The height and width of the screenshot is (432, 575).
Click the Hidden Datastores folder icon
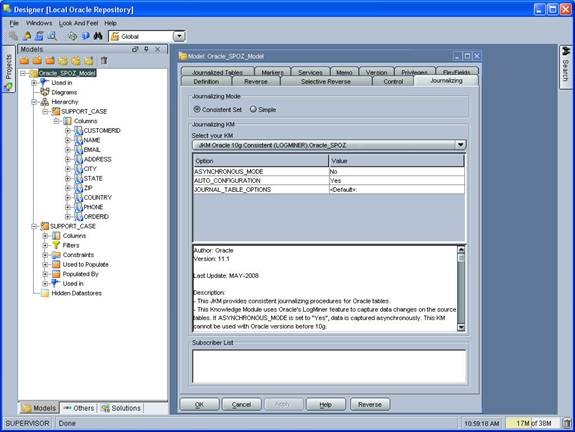[x=45, y=293]
